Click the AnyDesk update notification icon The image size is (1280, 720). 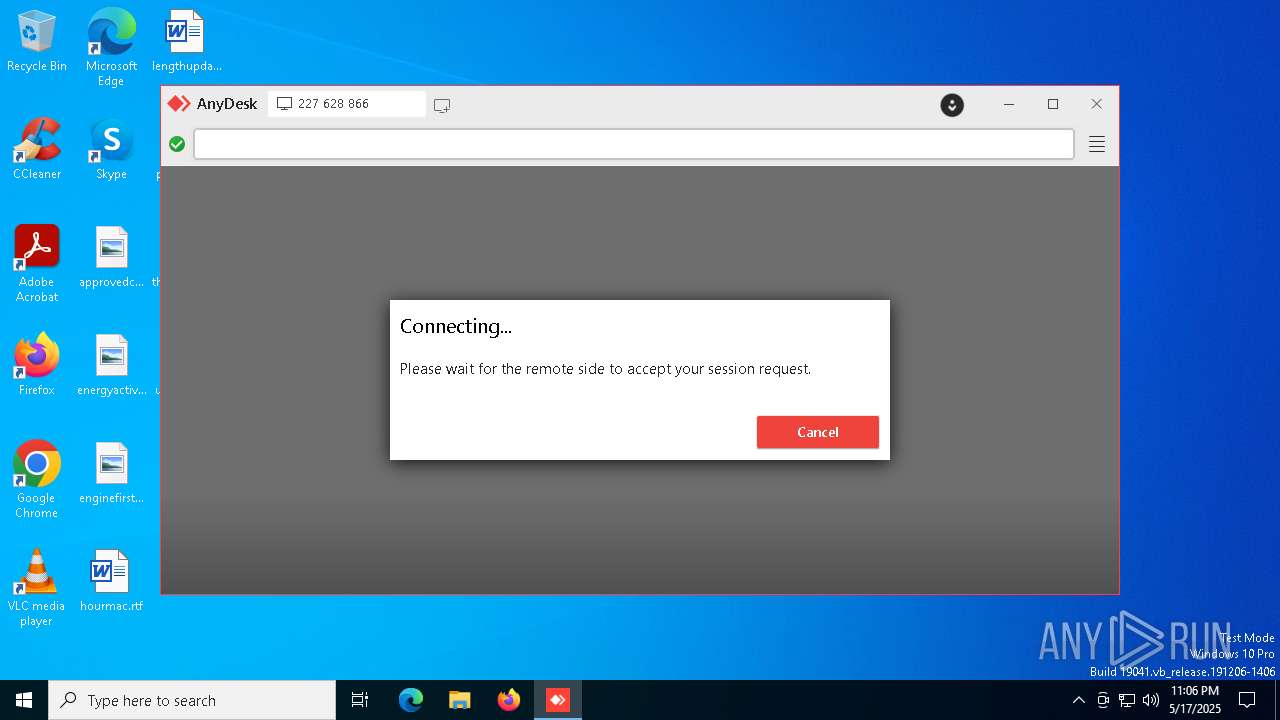pos(952,104)
